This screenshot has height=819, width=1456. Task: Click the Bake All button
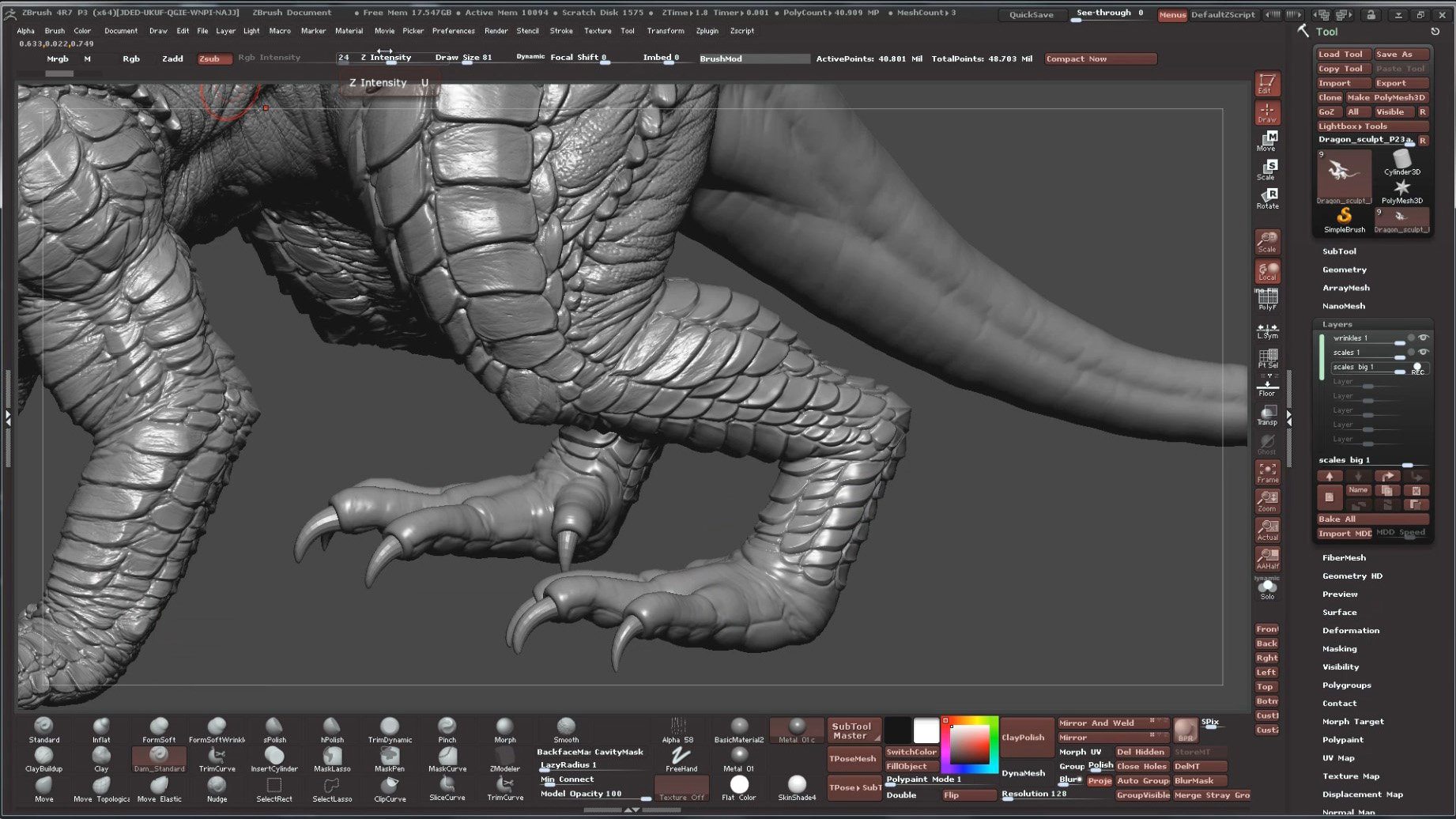1372,519
